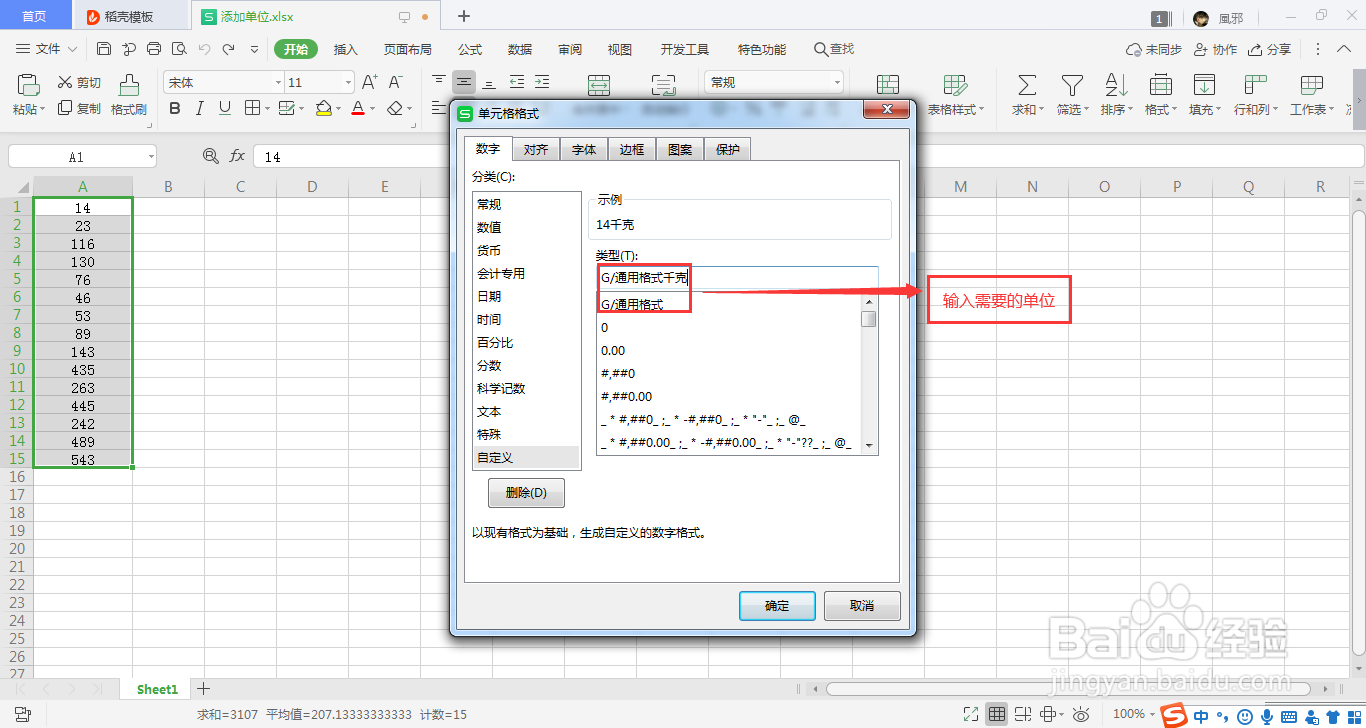Select 文本 in the category list

pos(490,411)
